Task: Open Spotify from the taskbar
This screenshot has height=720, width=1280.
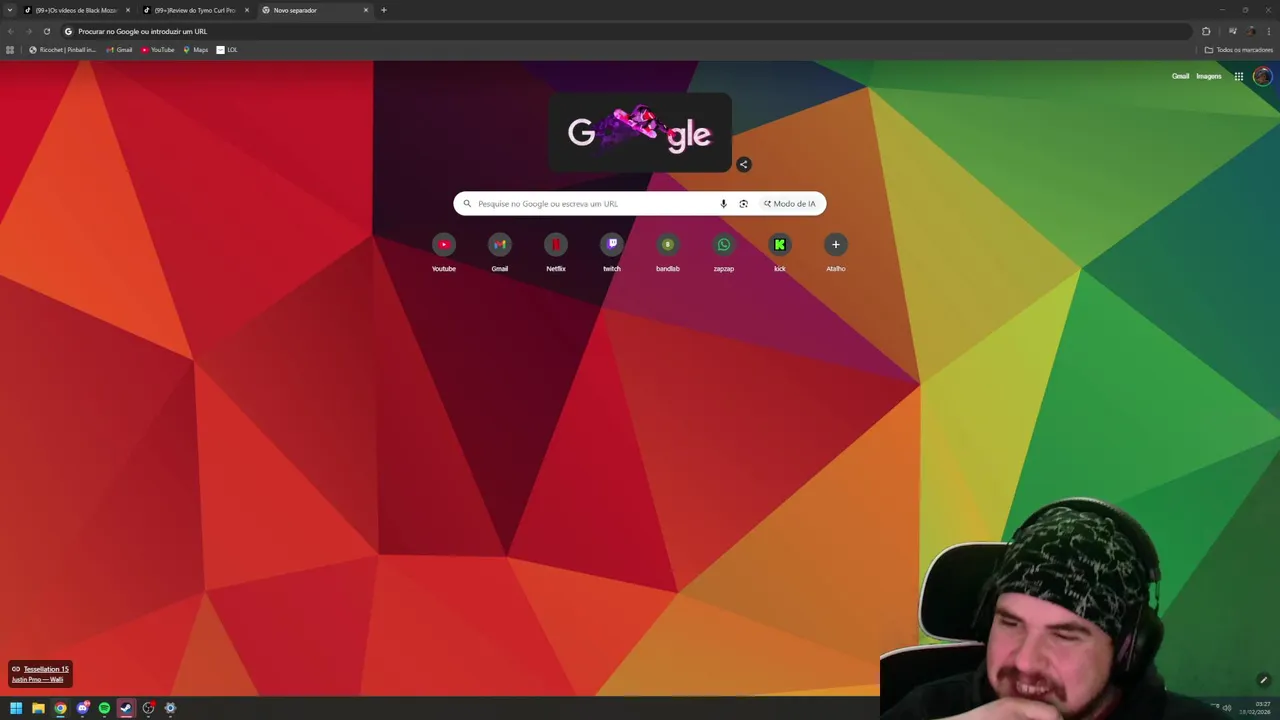Action: click(104, 708)
